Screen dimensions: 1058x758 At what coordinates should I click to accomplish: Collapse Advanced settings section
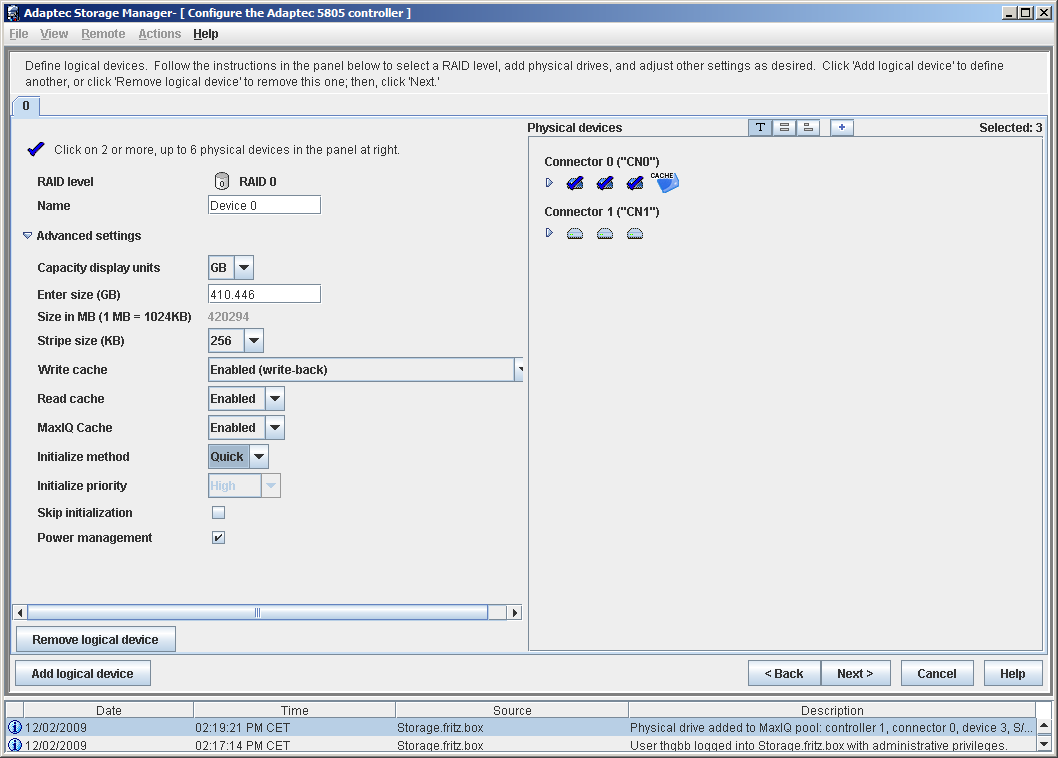click(28, 236)
